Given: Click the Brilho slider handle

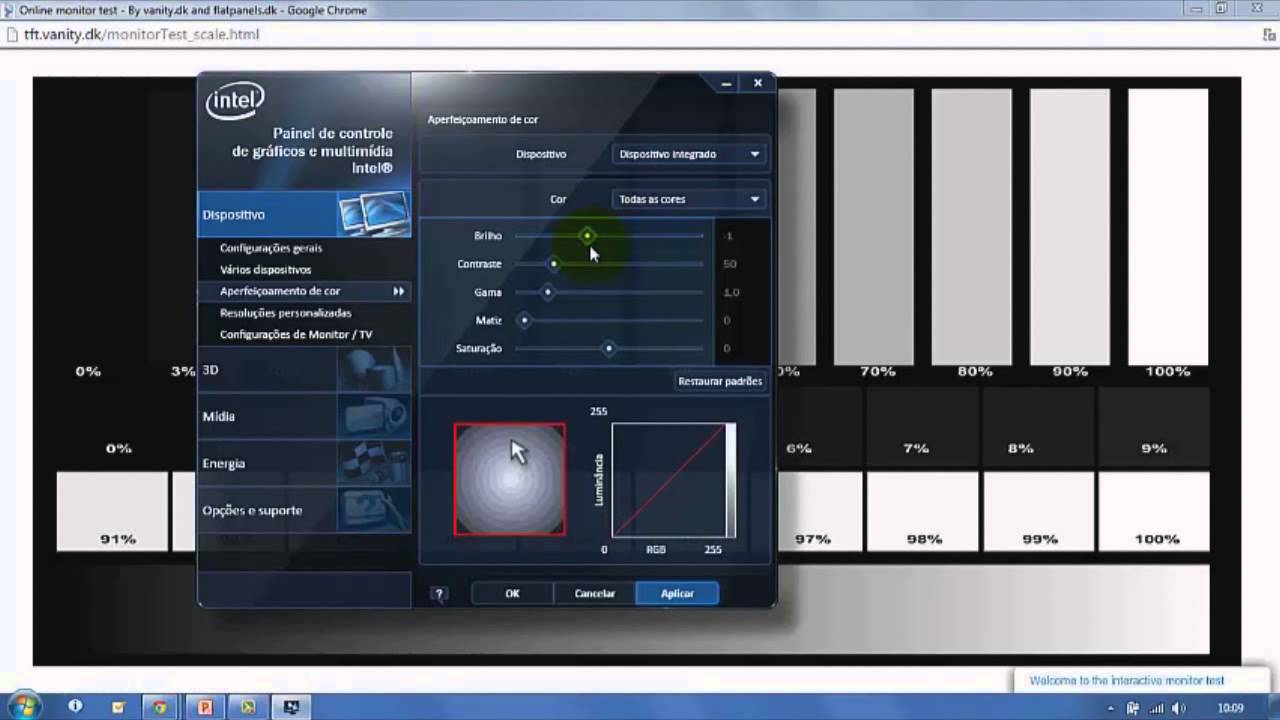Looking at the screenshot, I should pyautogui.click(x=587, y=236).
